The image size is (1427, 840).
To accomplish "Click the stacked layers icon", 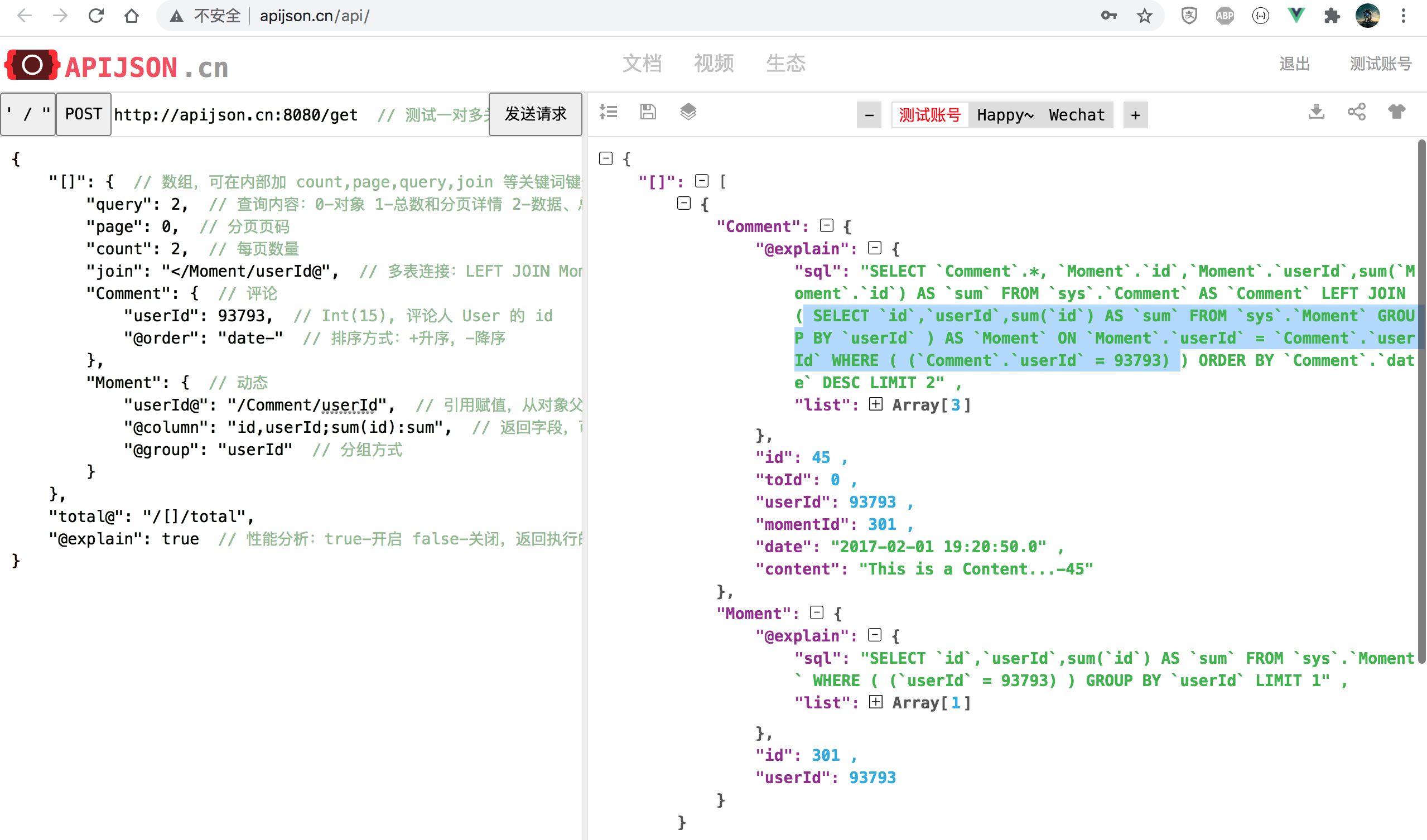I will pos(688,112).
